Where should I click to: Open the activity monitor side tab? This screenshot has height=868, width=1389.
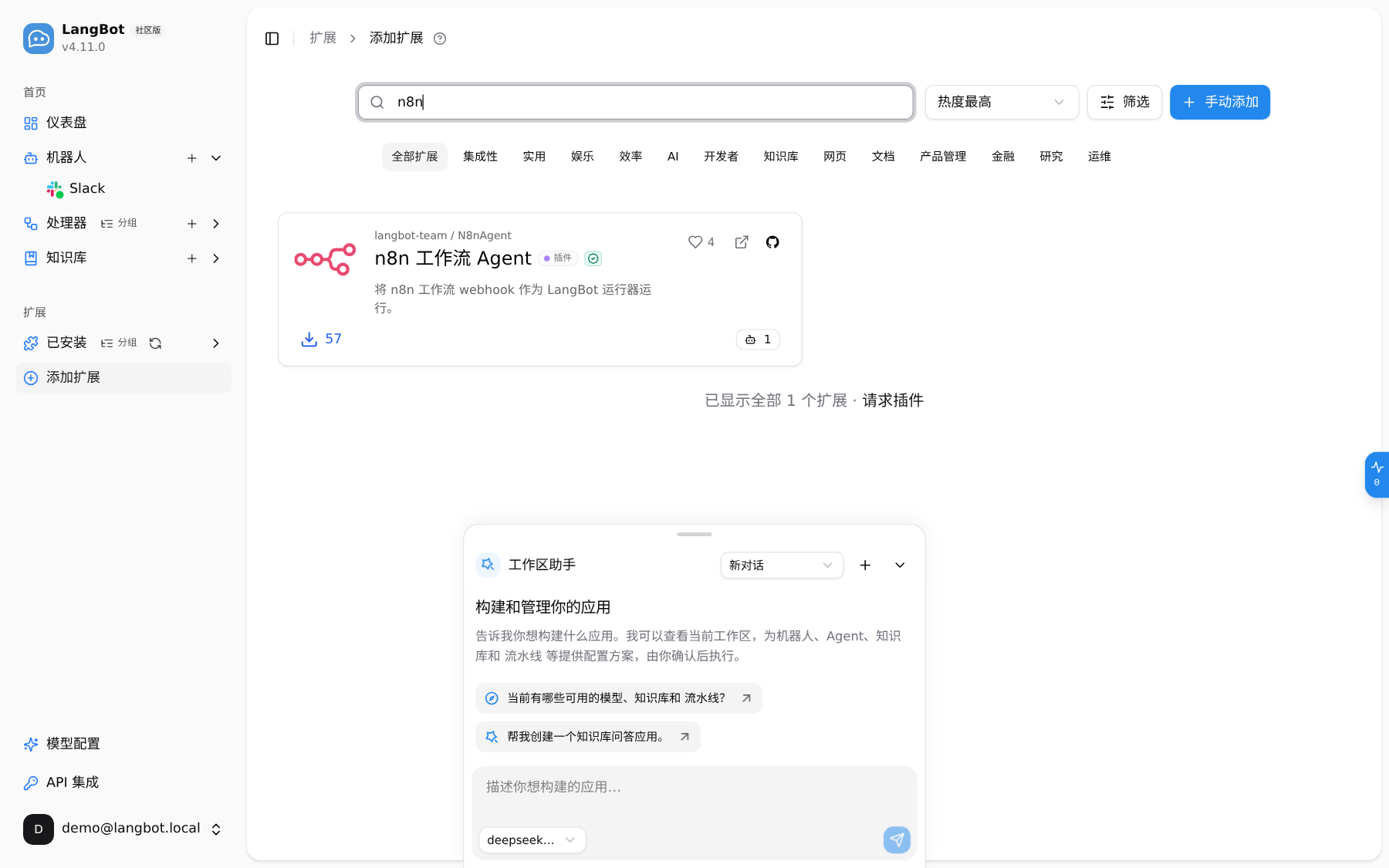coord(1377,475)
